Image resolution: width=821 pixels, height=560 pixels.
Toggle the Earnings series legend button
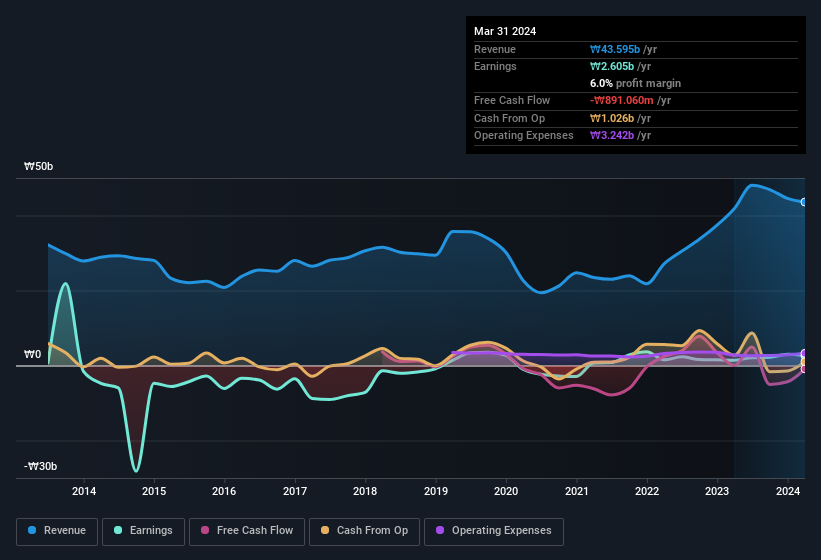tap(143, 531)
